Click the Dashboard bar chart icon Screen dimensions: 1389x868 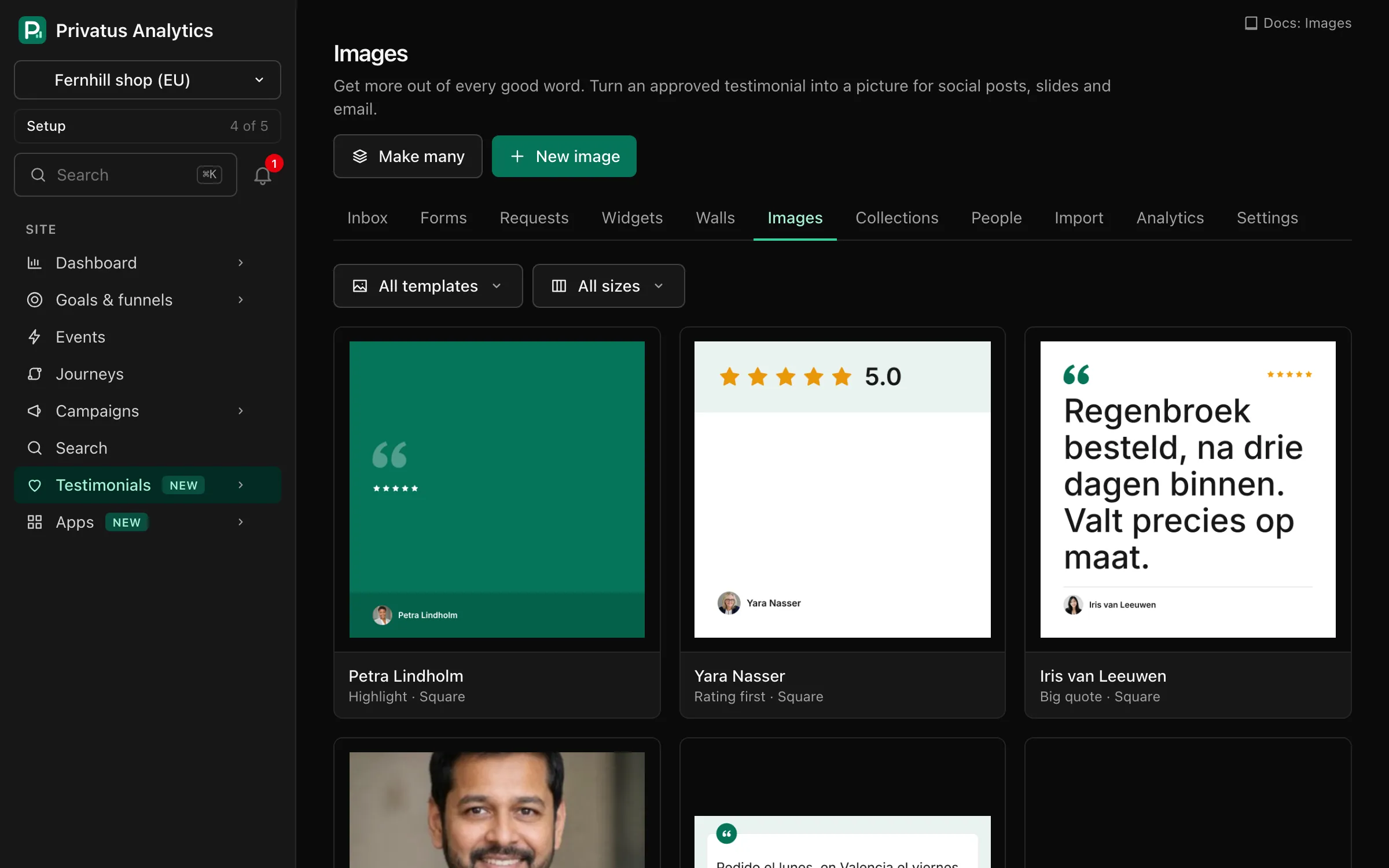[35, 263]
